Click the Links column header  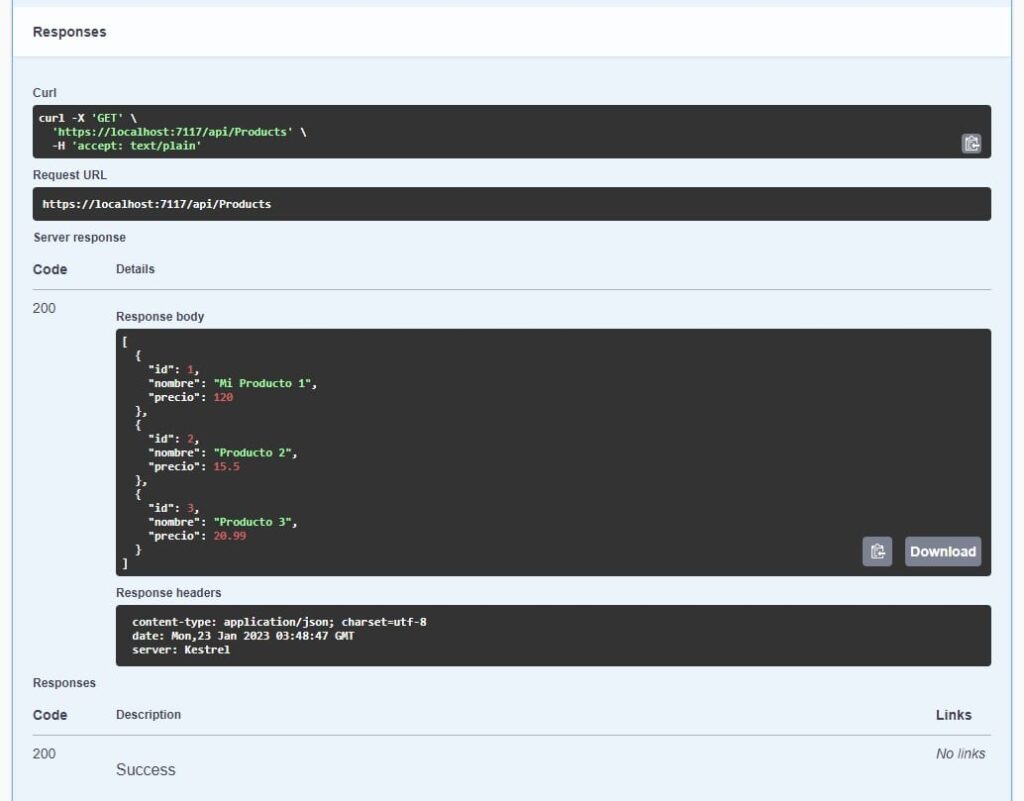(953, 715)
